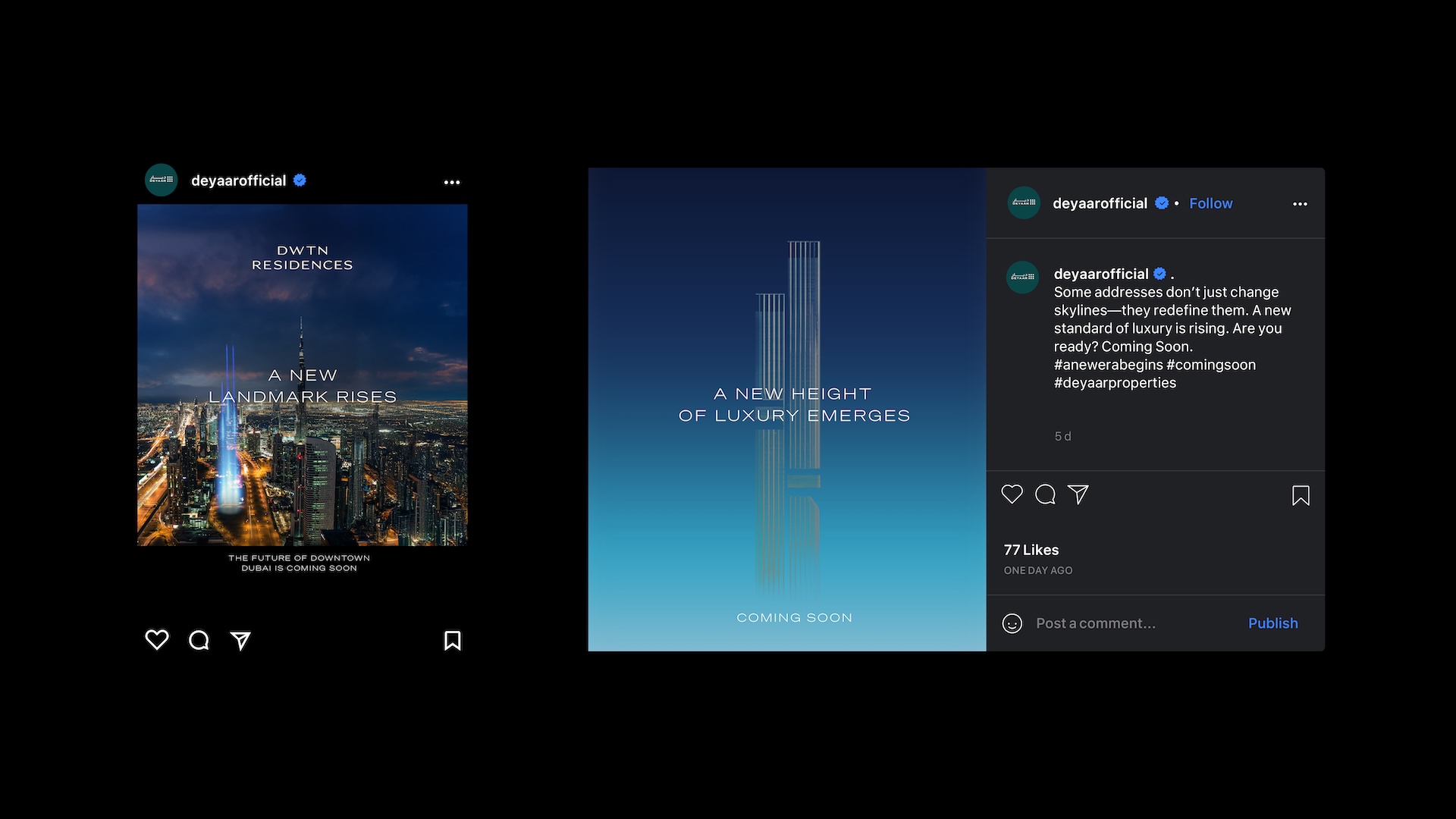Open the Dubai skyline post image
Image resolution: width=1456 pixels, height=819 pixels.
click(x=302, y=375)
